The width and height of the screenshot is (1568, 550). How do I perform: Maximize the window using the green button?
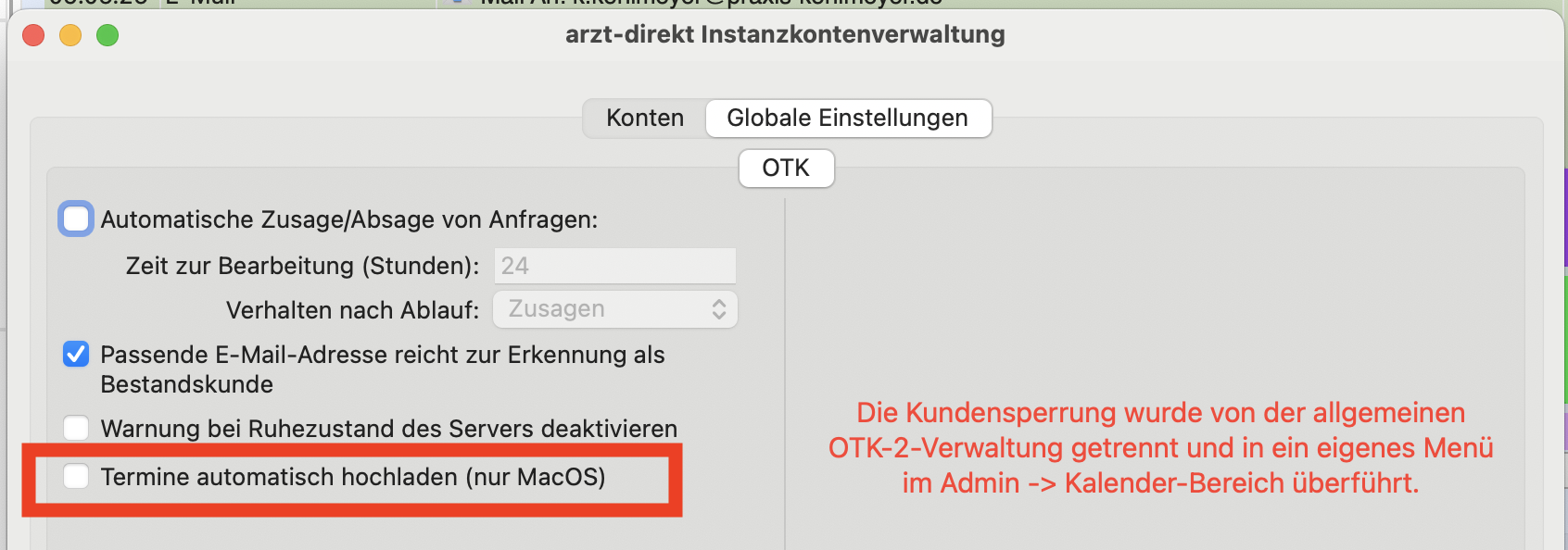tap(107, 35)
